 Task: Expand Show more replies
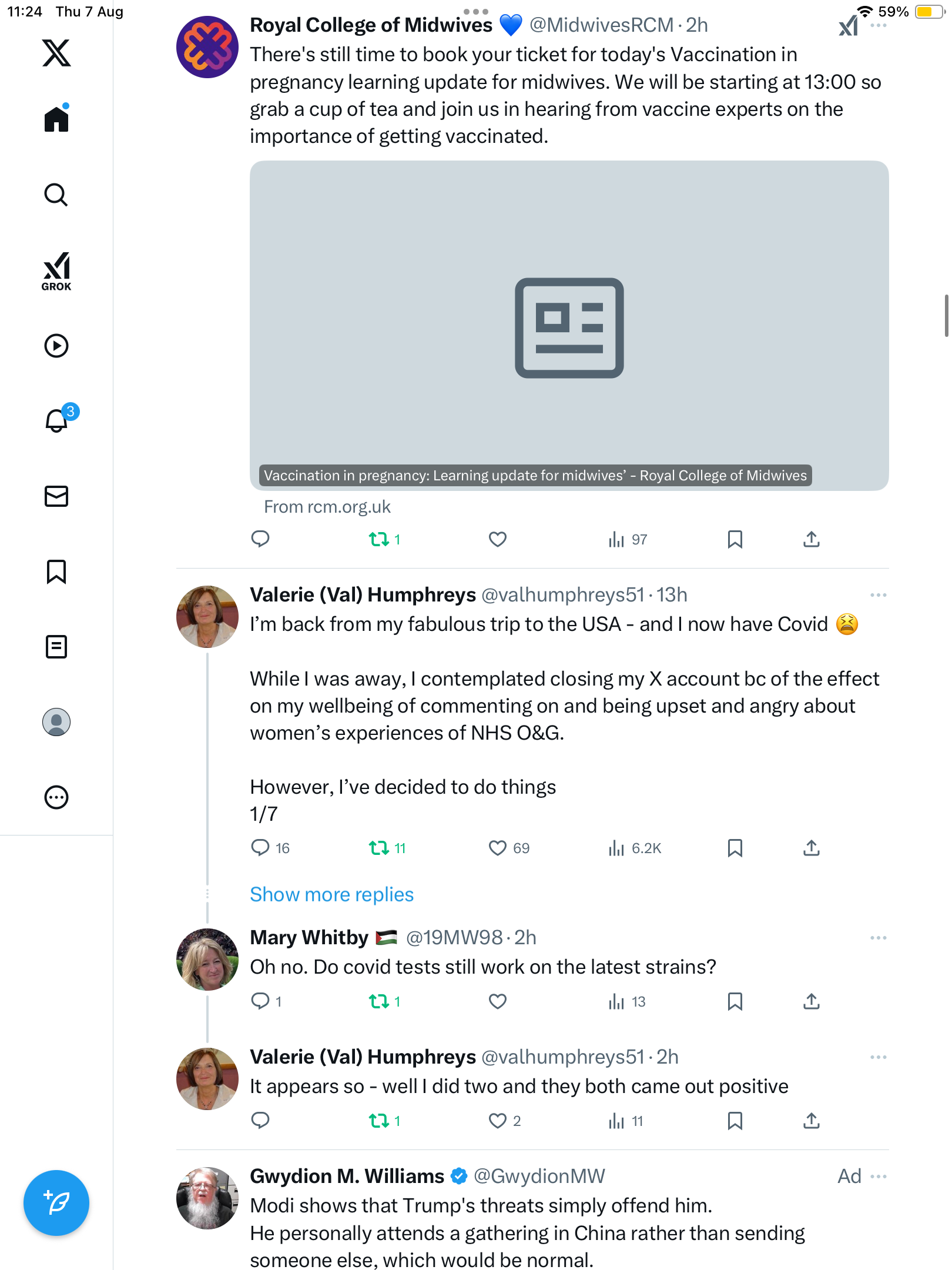(x=331, y=894)
